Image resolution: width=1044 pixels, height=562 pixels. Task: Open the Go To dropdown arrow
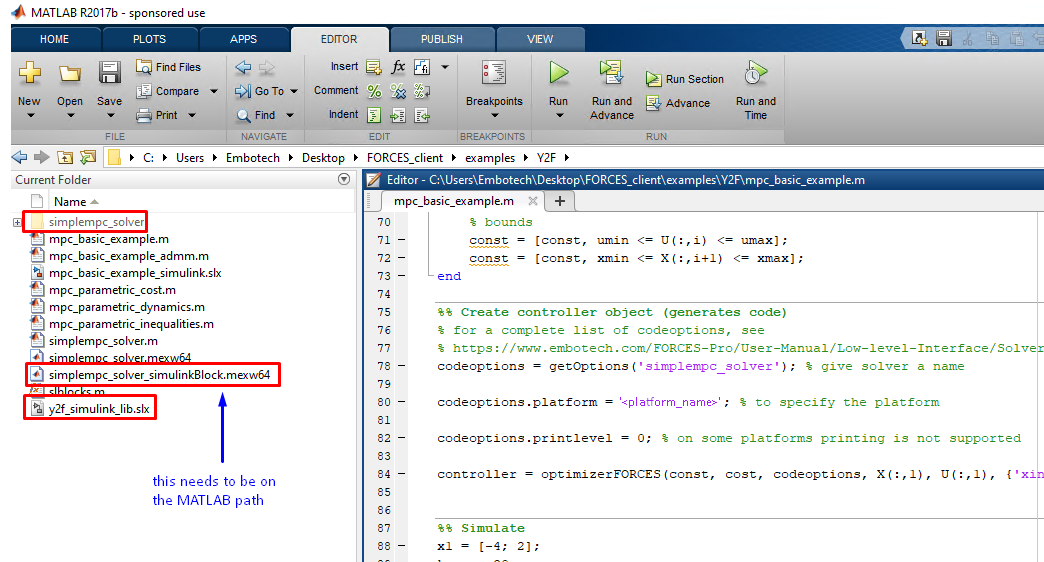(x=294, y=91)
